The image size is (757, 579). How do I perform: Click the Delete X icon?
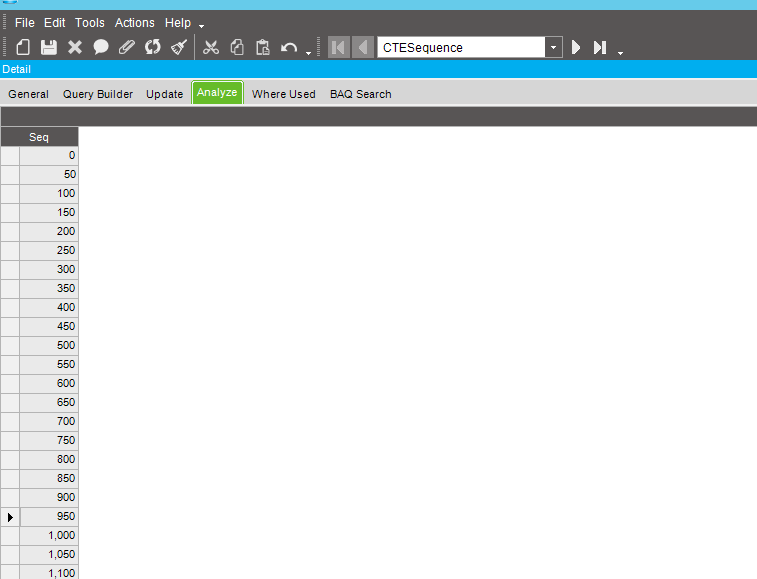tap(75, 47)
